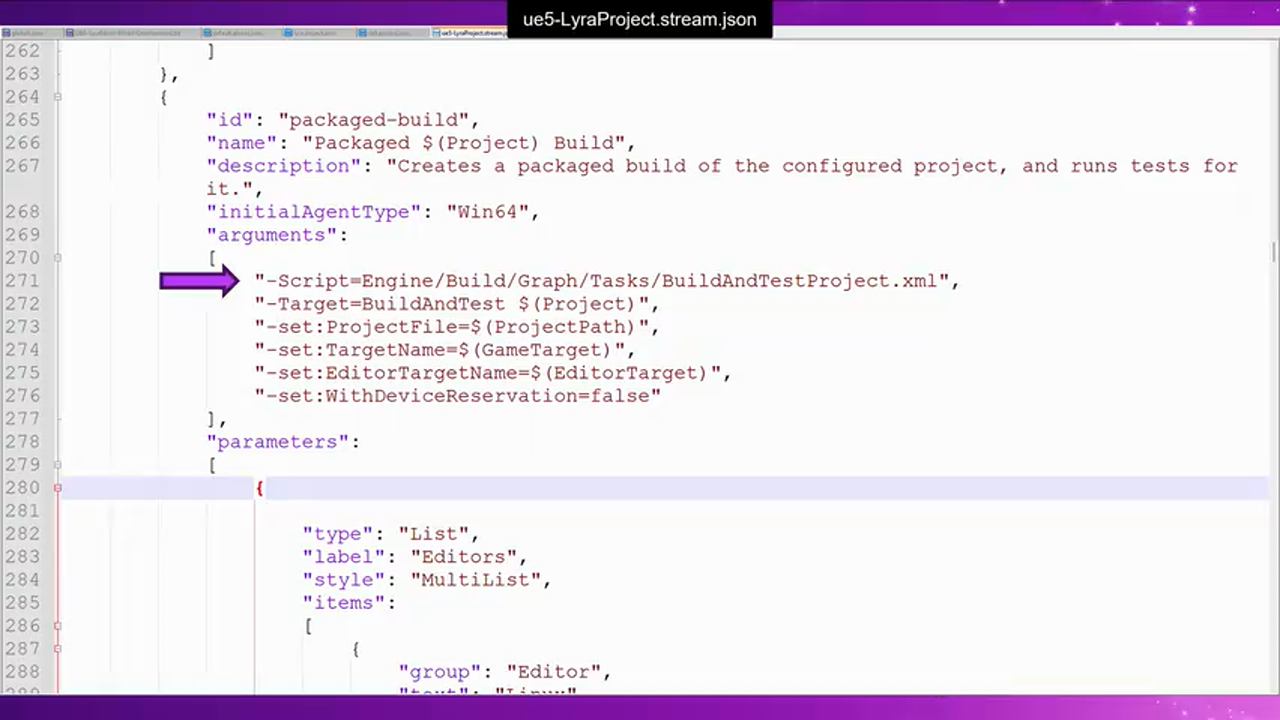Collapse the arguments array at line 270

pos(57,258)
